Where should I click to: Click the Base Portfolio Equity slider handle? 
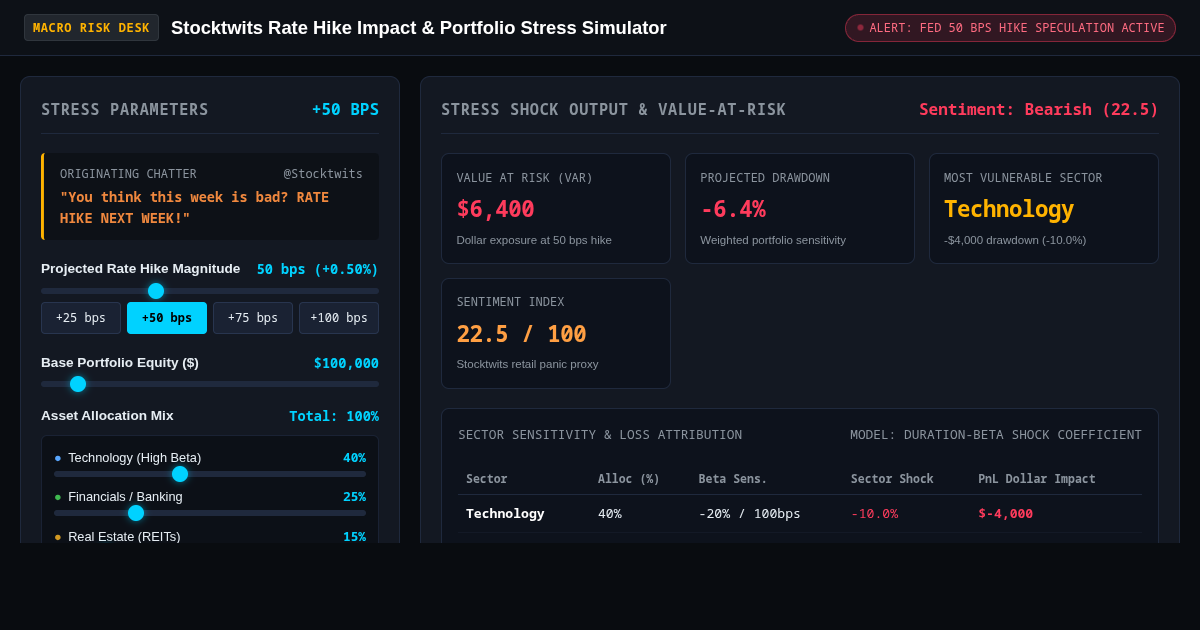click(x=78, y=384)
